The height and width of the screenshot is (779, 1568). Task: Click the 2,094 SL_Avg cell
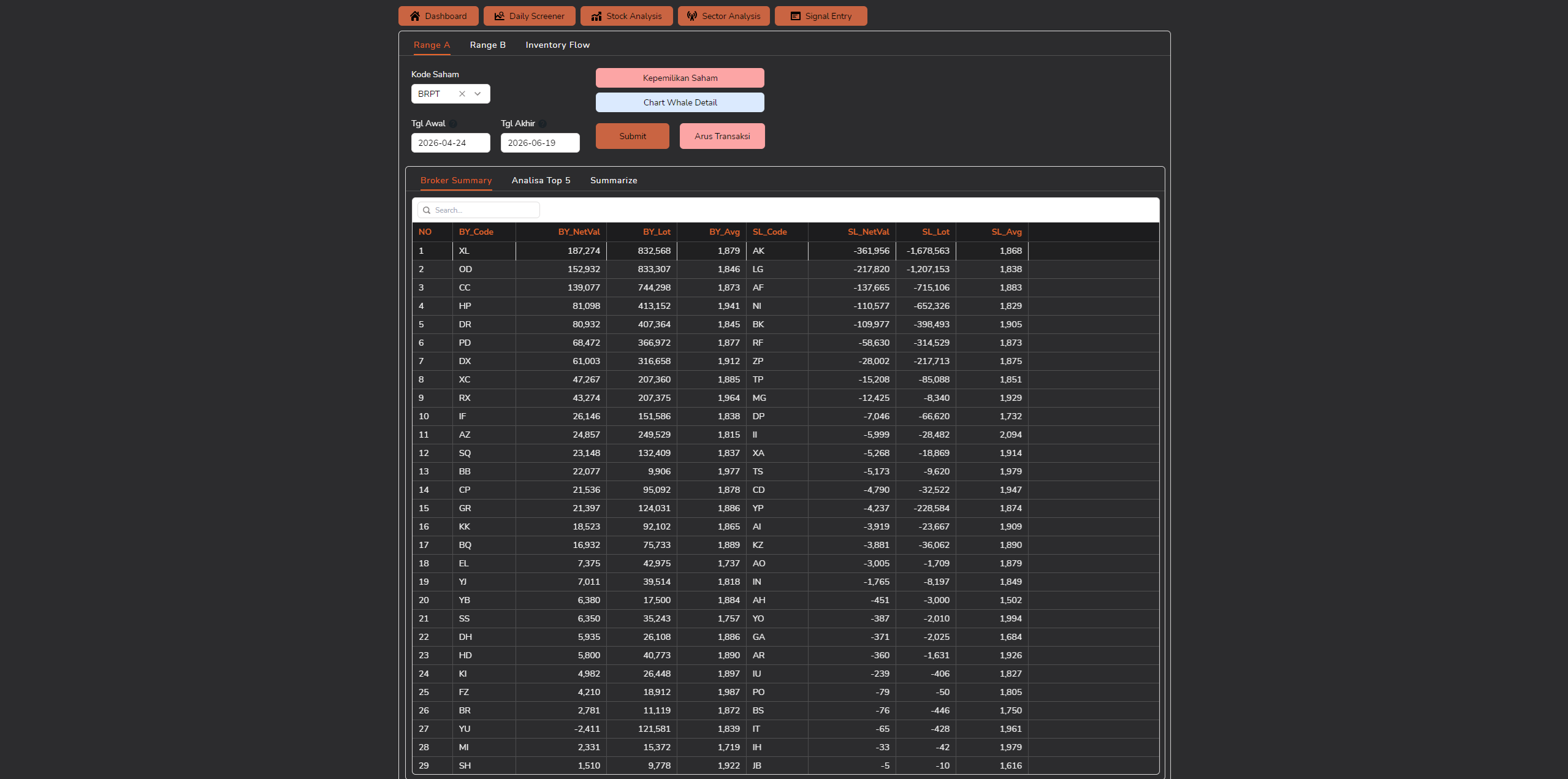(992, 435)
